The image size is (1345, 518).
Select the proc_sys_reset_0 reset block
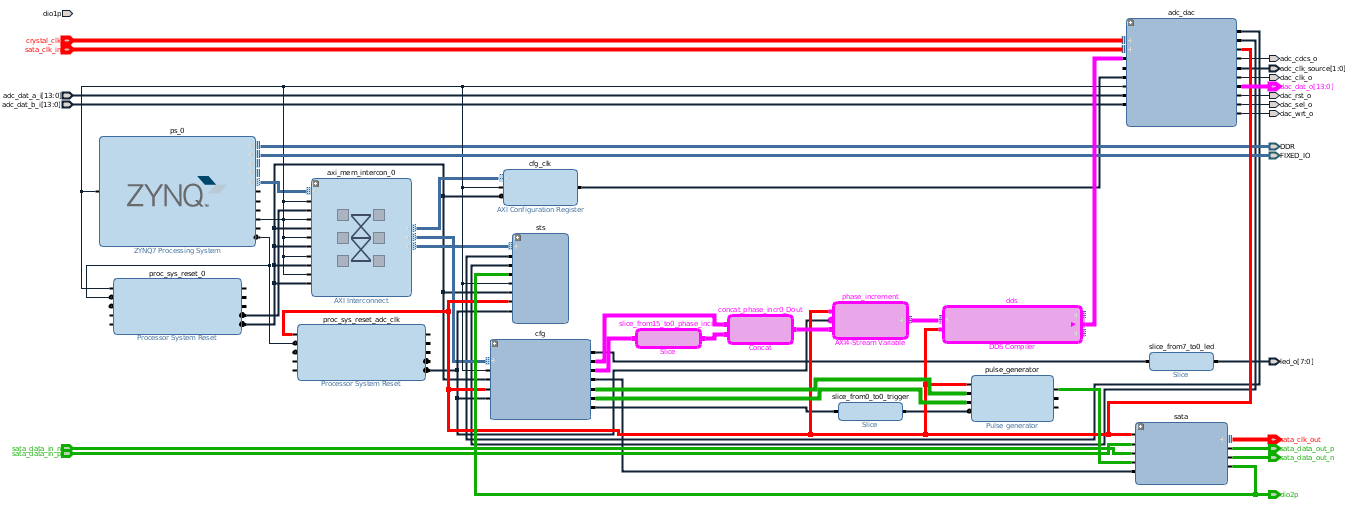tap(177, 306)
